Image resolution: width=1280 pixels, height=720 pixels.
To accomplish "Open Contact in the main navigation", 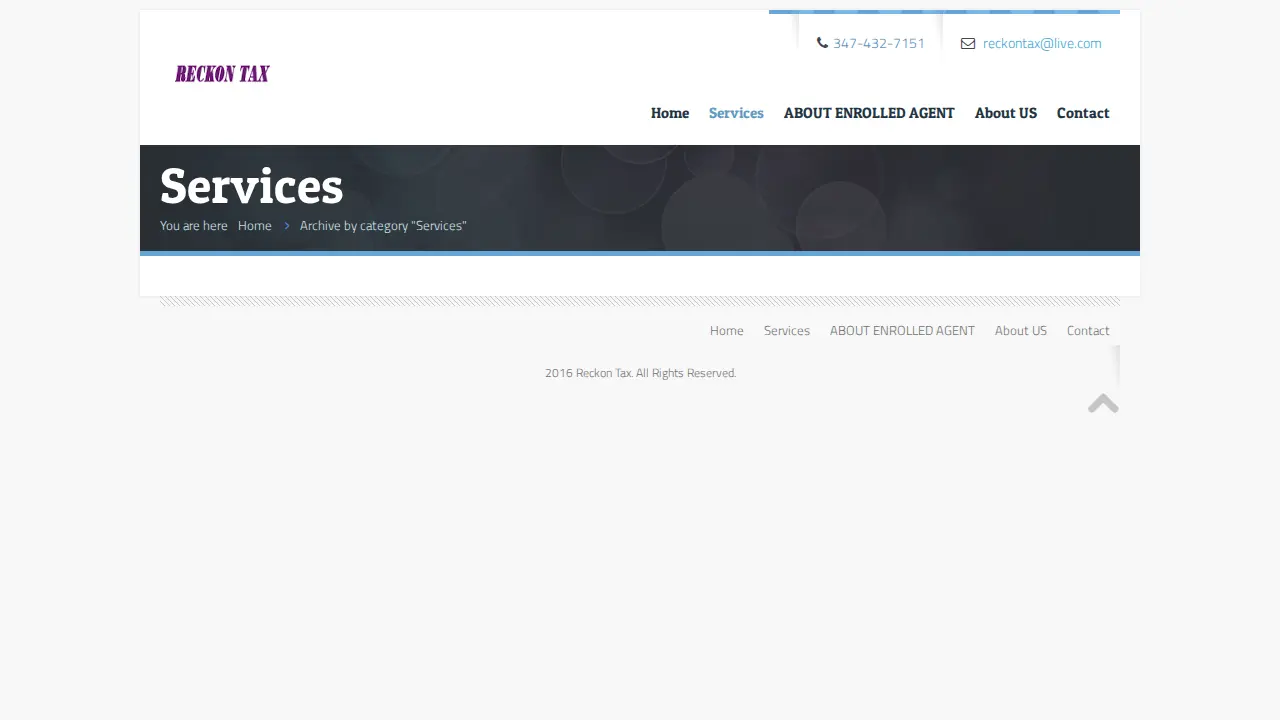I will click(1083, 113).
